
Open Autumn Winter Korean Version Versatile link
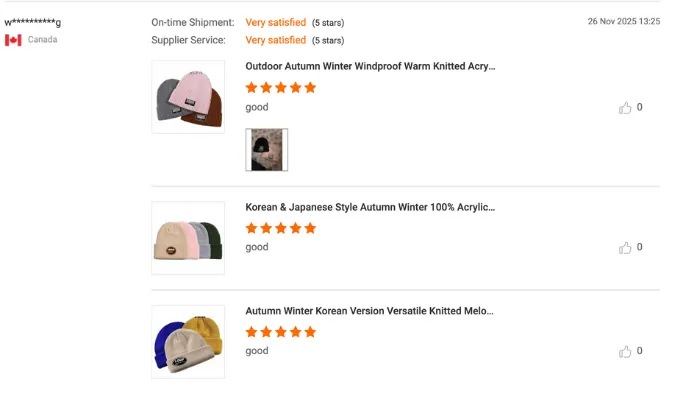[369, 311]
